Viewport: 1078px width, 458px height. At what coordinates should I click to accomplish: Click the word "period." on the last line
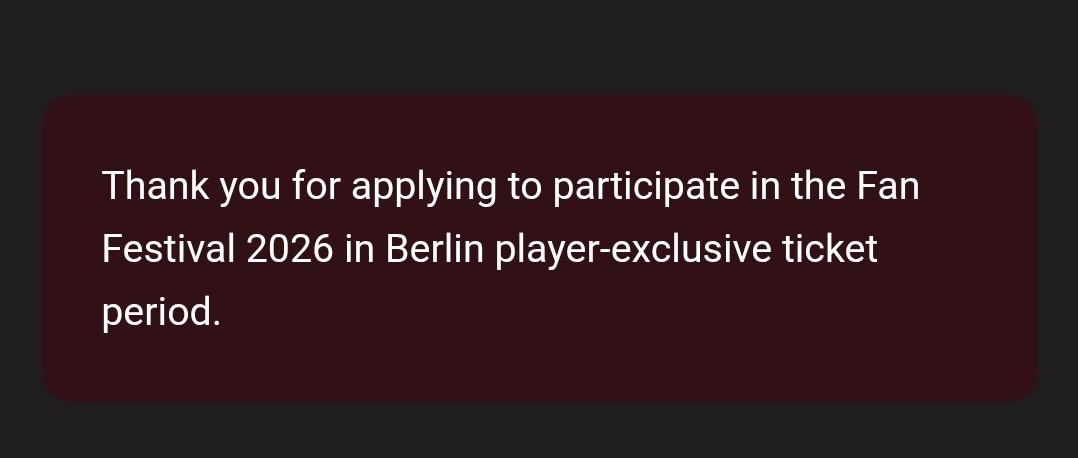(160, 313)
